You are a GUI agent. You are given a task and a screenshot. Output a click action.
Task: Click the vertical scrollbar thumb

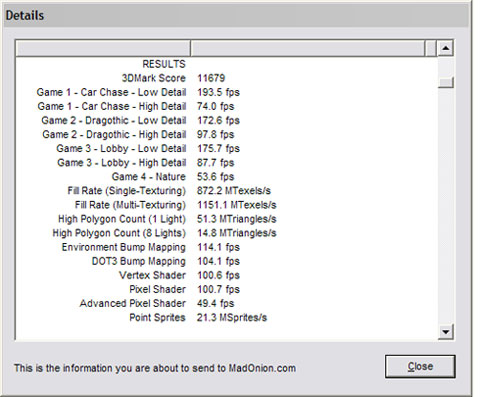(446, 82)
